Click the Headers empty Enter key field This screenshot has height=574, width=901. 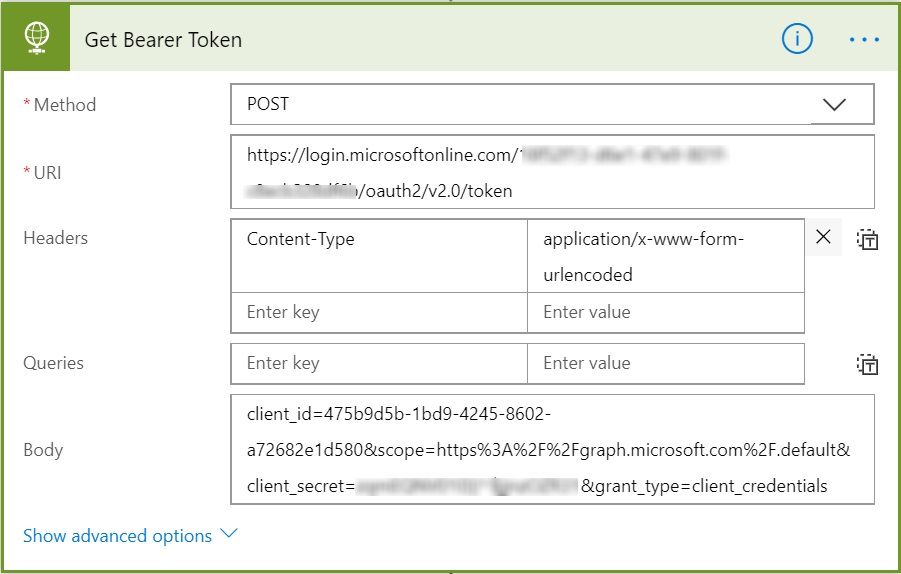point(379,313)
